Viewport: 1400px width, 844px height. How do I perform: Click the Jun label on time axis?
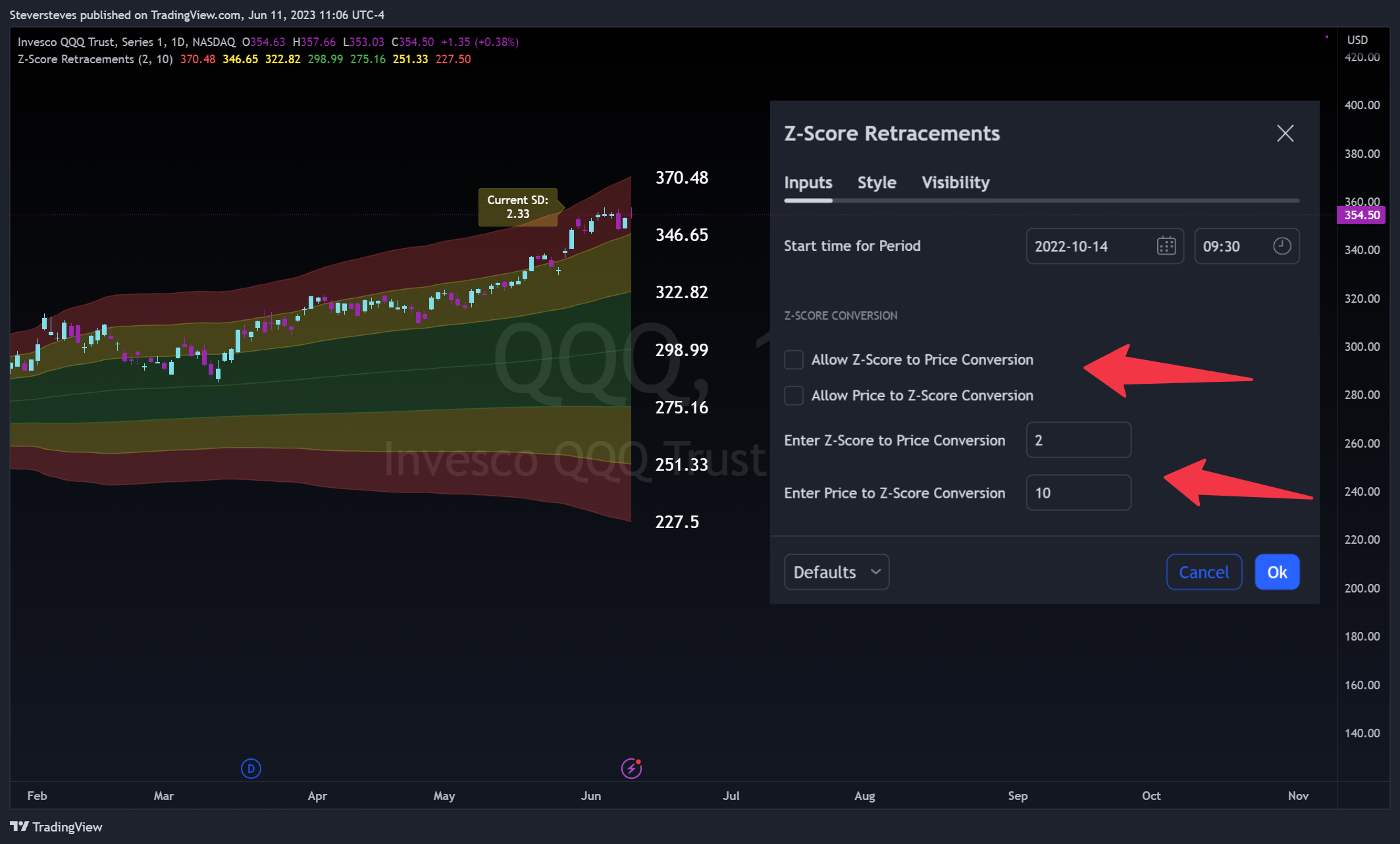pyautogui.click(x=590, y=796)
